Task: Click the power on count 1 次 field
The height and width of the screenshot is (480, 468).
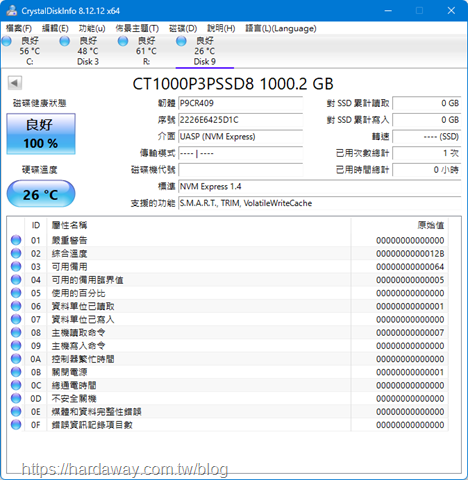Action: (x=427, y=153)
